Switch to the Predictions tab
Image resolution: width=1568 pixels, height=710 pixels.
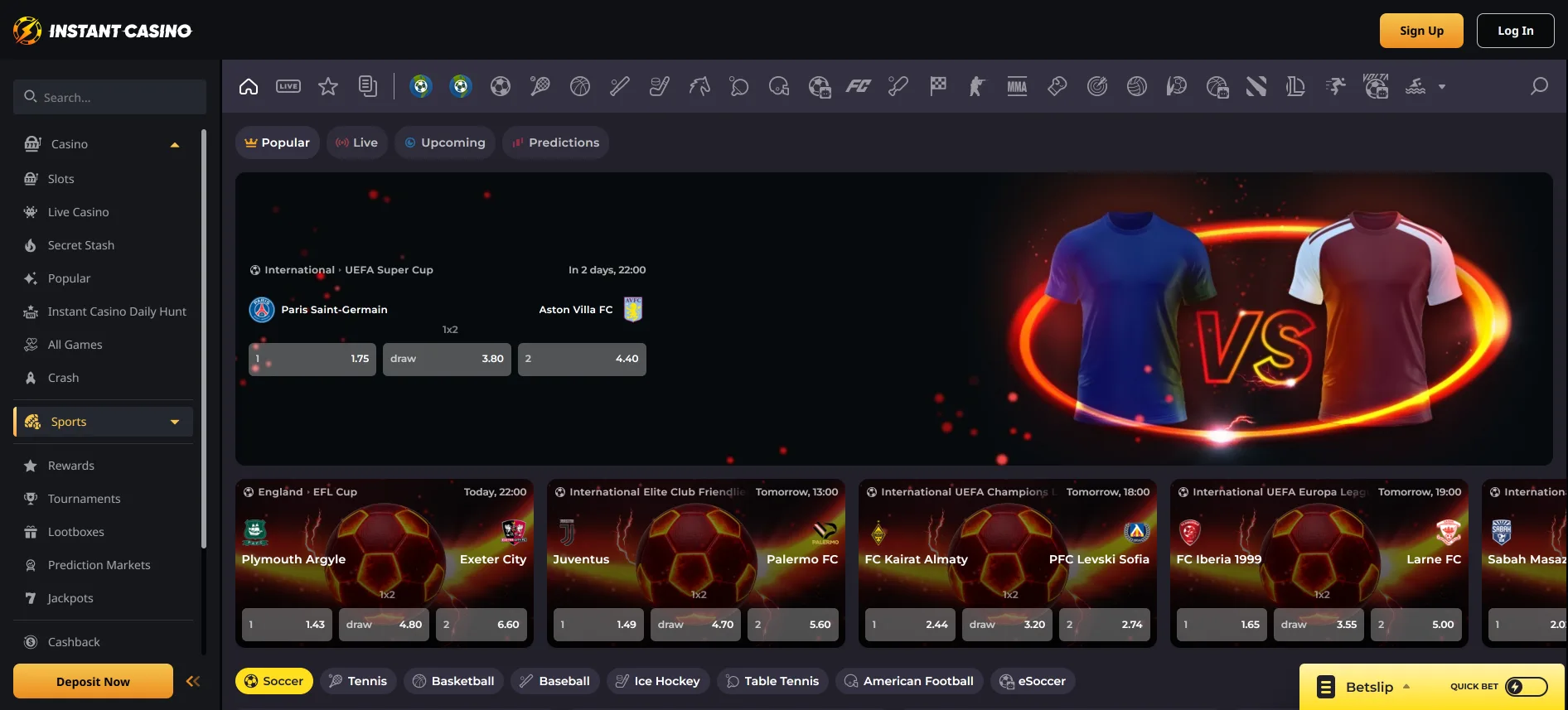(x=555, y=142)
